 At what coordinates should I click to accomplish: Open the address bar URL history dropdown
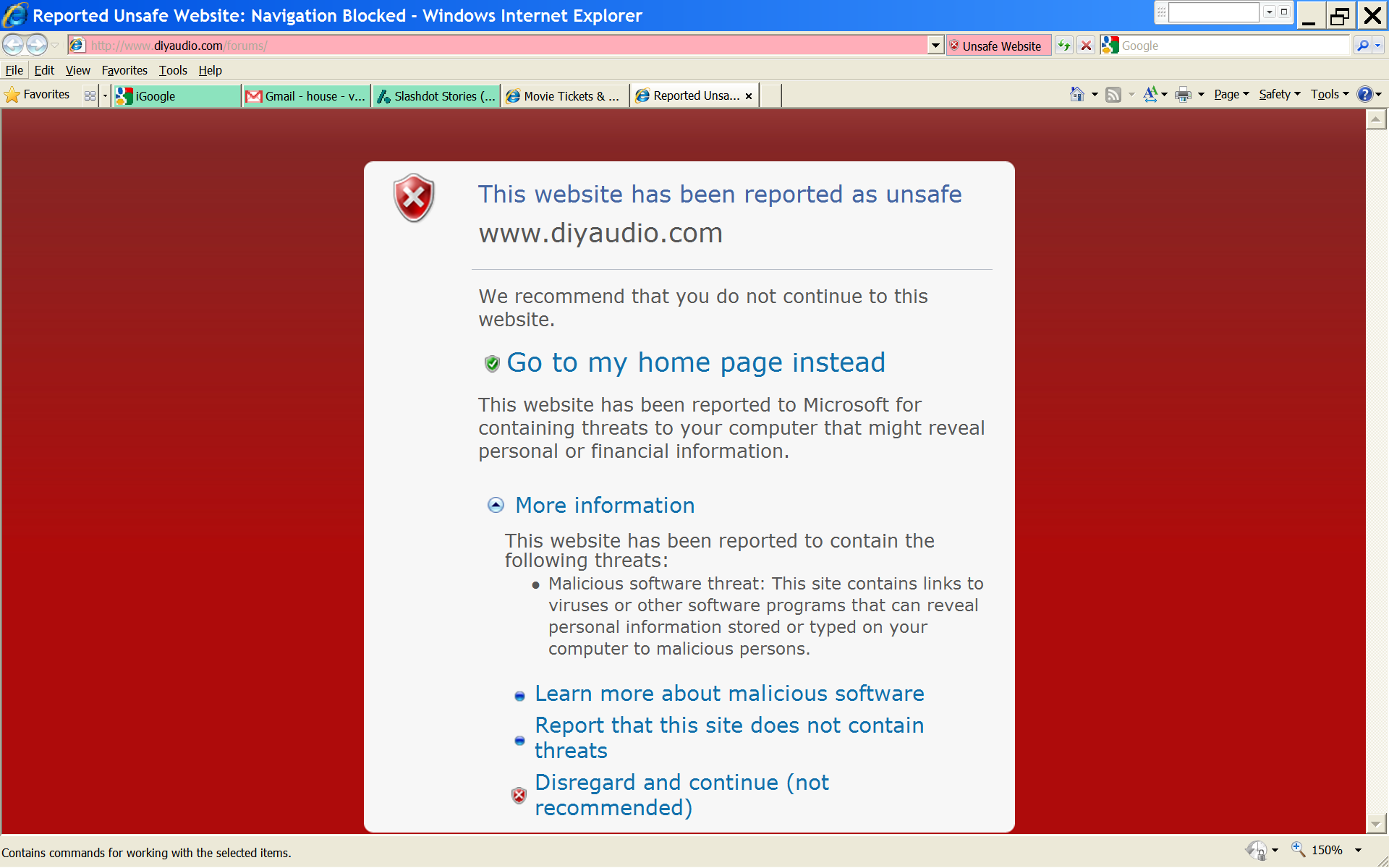click(935, 46)
